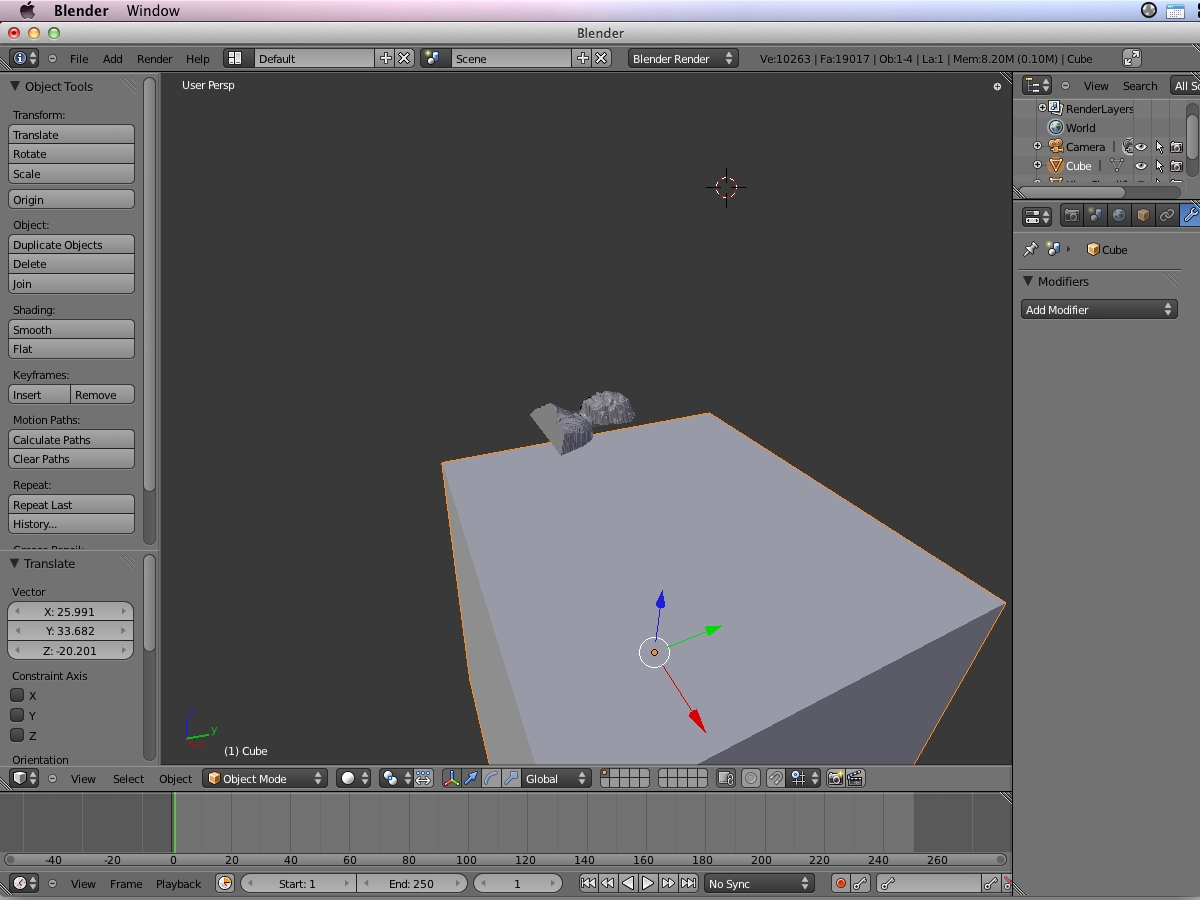The height and width of the screenshot is (900, 1200).
Task: Open the World properties globe tab
Action: tap(1119, 215)
